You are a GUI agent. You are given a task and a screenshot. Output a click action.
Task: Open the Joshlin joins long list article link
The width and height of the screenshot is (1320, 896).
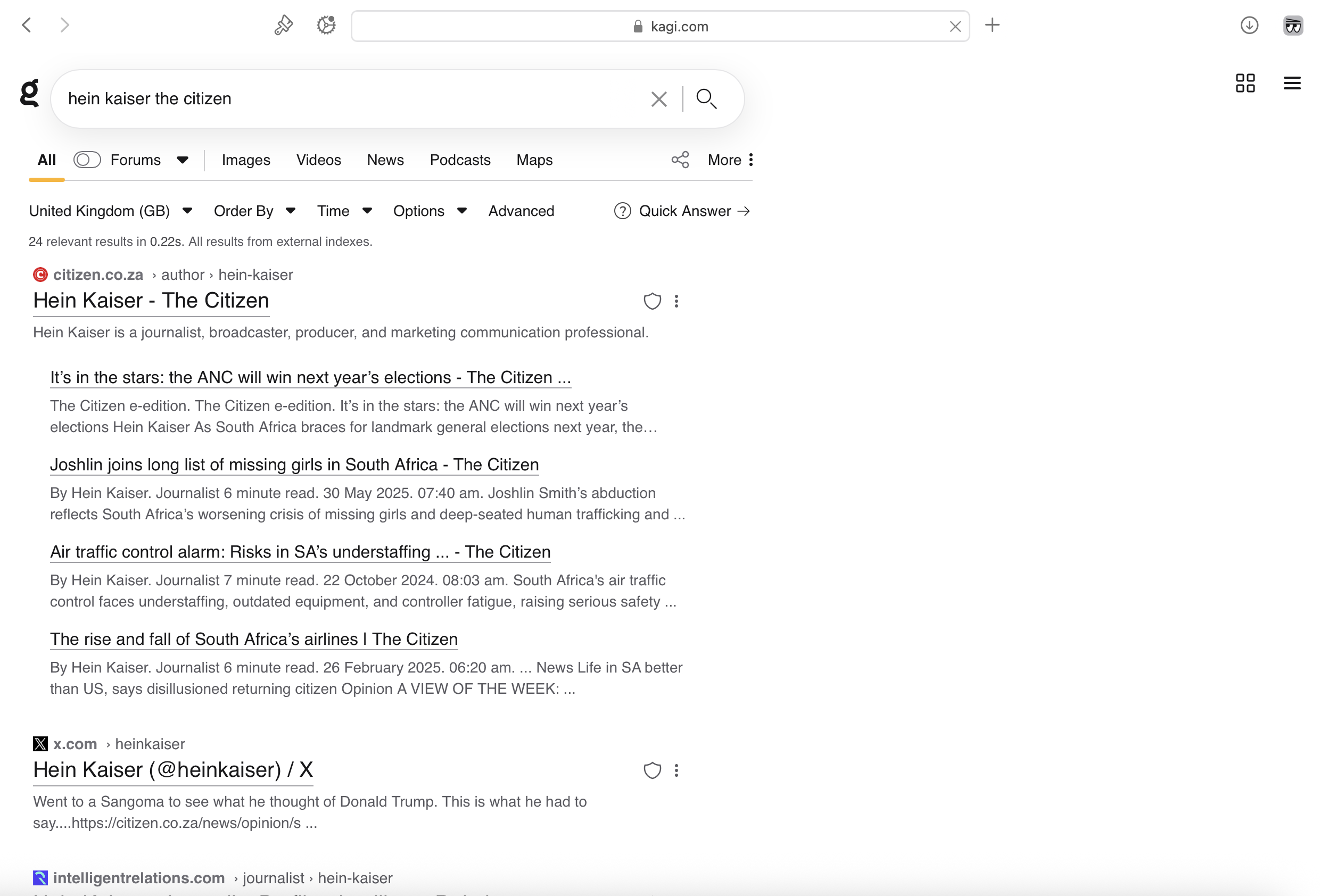(x=294, y=464)
